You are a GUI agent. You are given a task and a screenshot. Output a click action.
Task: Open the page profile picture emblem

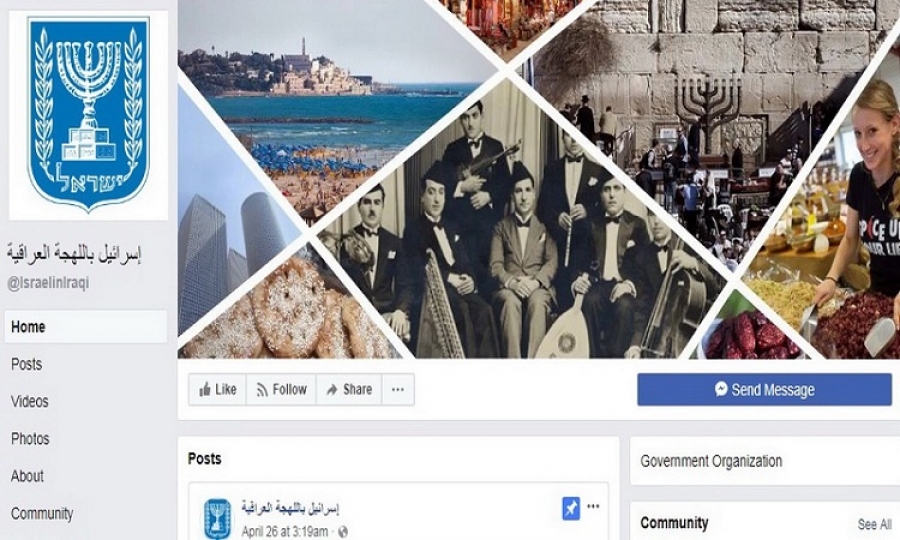point(88,115)
